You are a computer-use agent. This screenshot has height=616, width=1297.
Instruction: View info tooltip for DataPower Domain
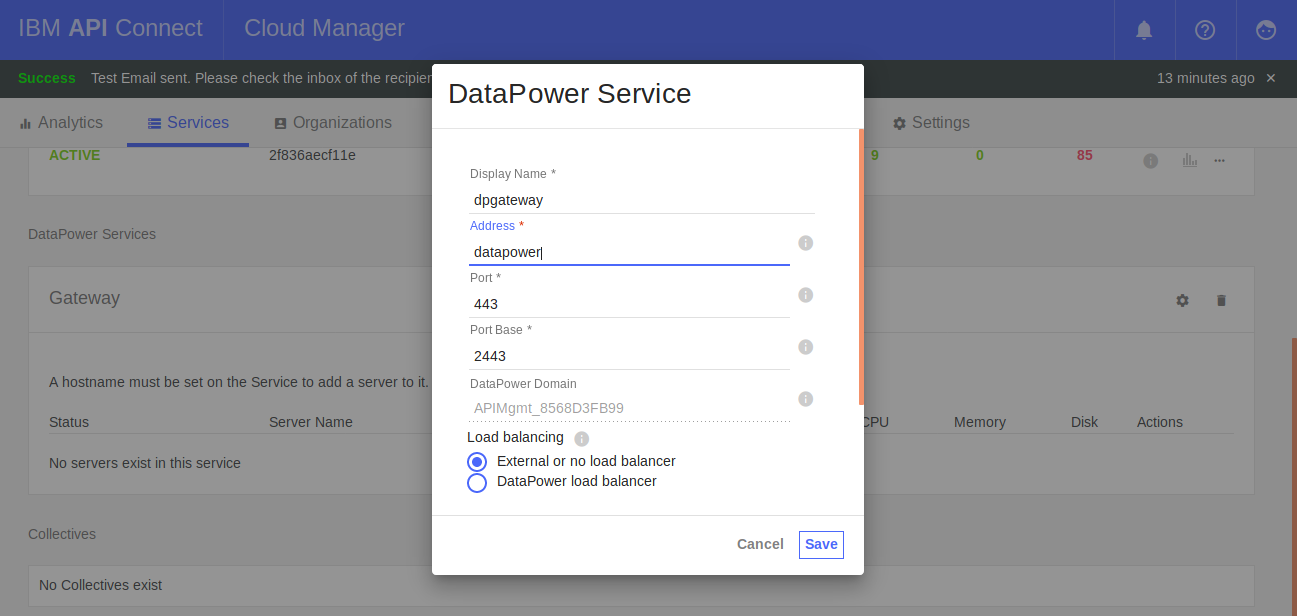pos(805,399)
